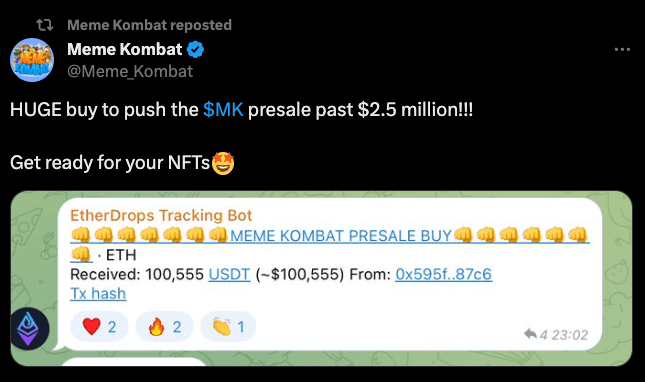Click the Meme Kombat reposted label
This screenshot has height=382, width=645.
(150, 25)
